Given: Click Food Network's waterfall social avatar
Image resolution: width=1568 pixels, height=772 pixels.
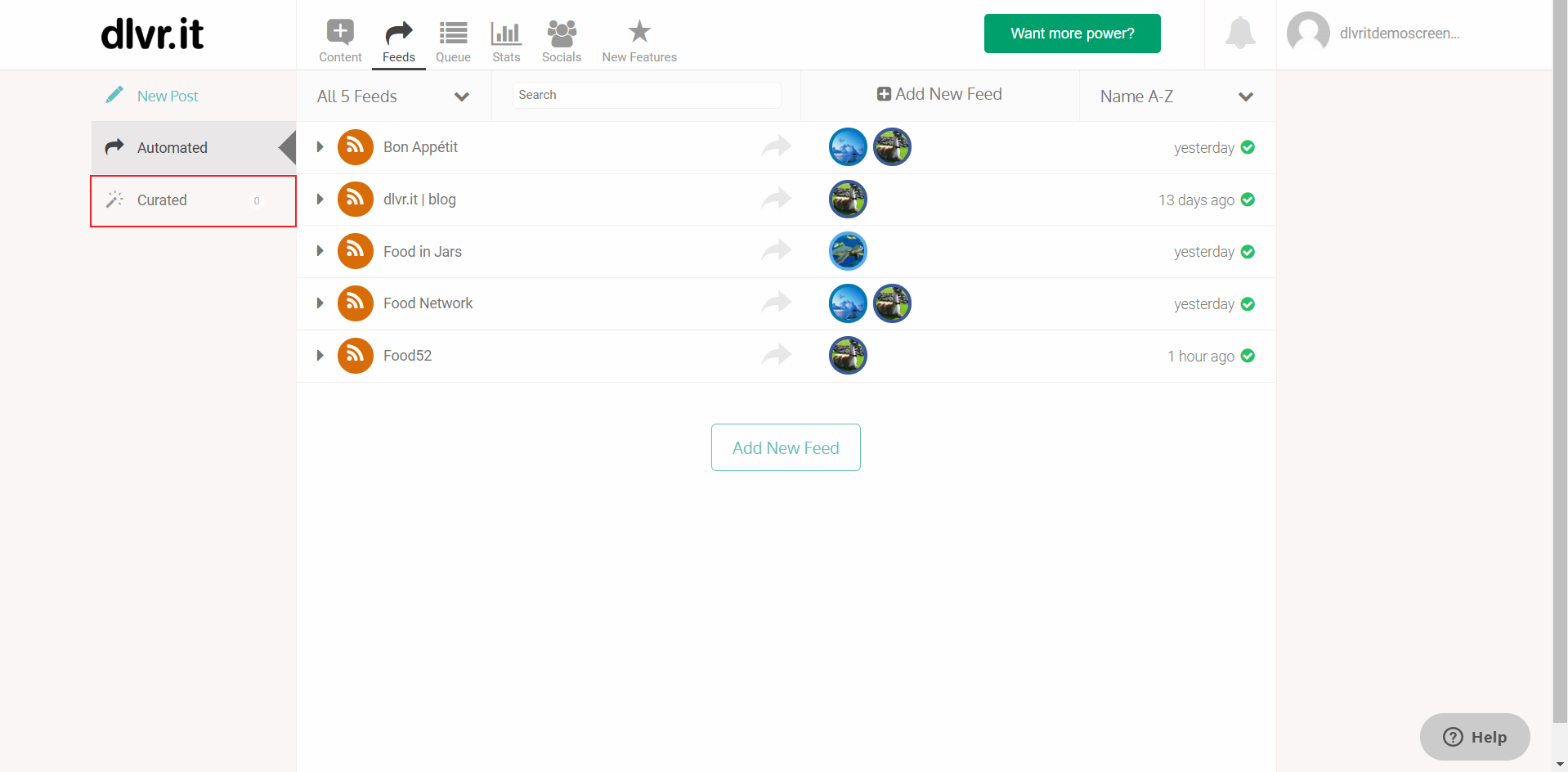Looking at the screenshot, I should [x=892, y=303].
